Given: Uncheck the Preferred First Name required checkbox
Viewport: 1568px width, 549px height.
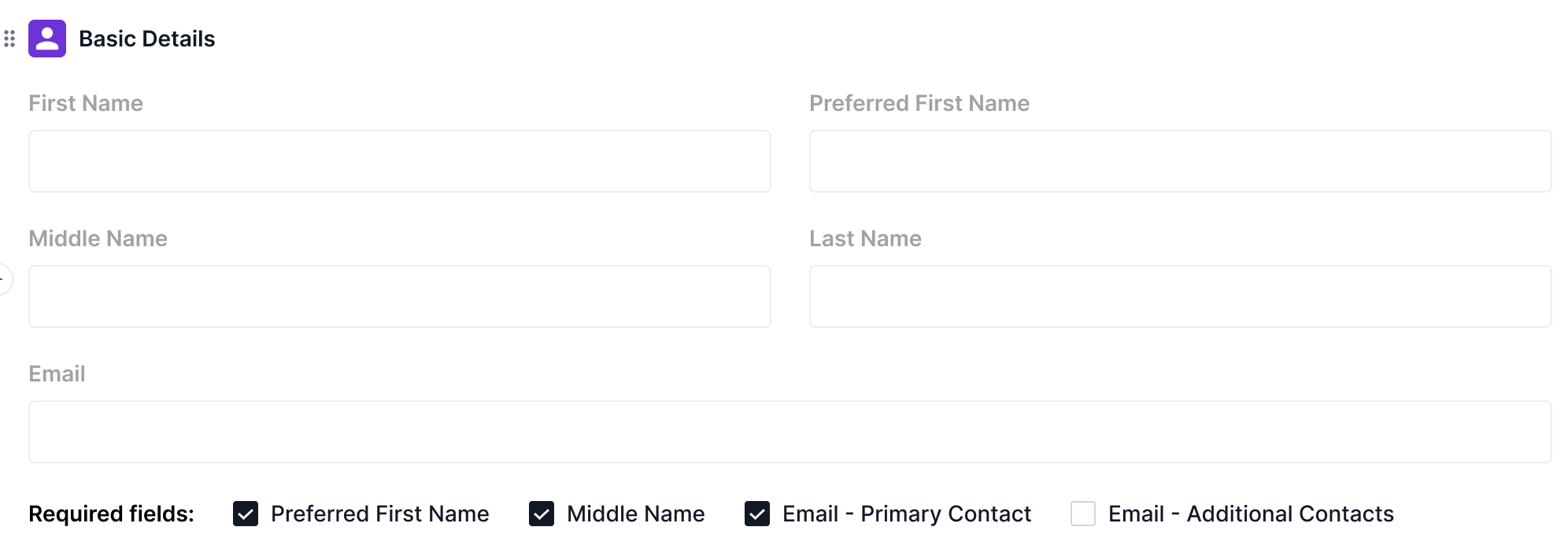Looking at the screenshot, I should point(246,514).
